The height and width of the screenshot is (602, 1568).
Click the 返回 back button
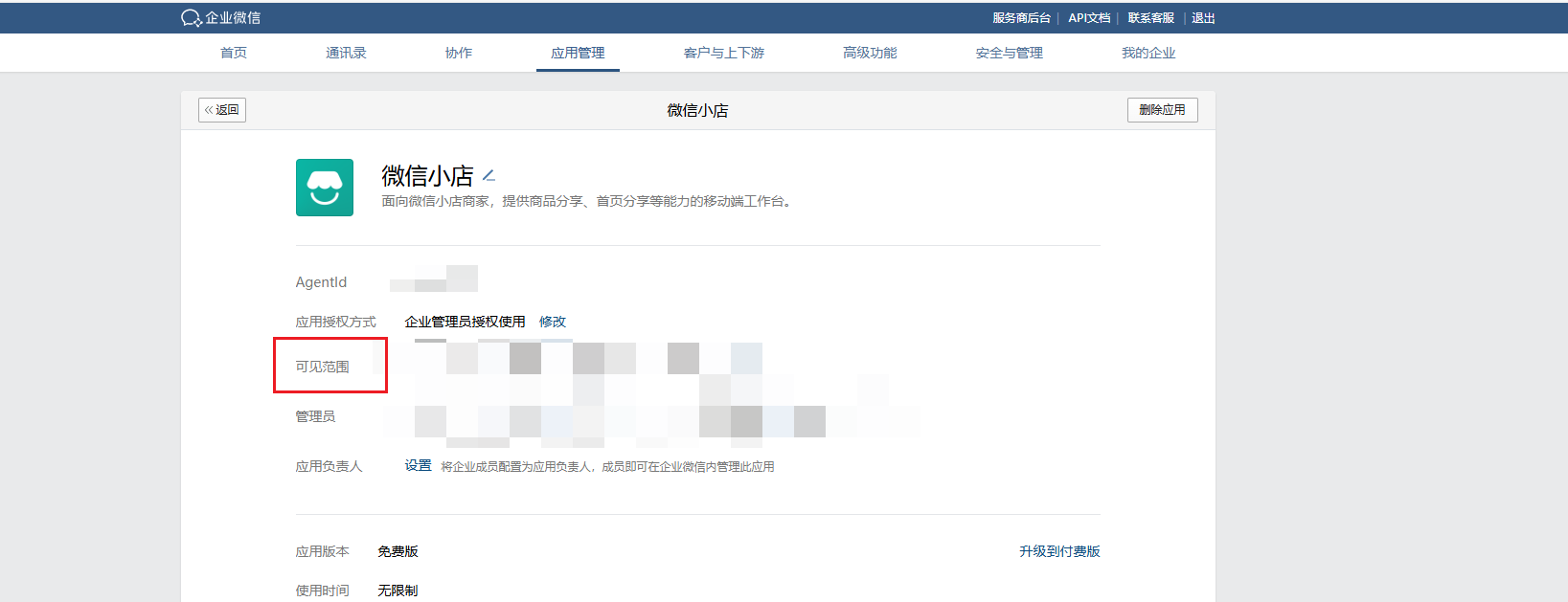(222, 110)
